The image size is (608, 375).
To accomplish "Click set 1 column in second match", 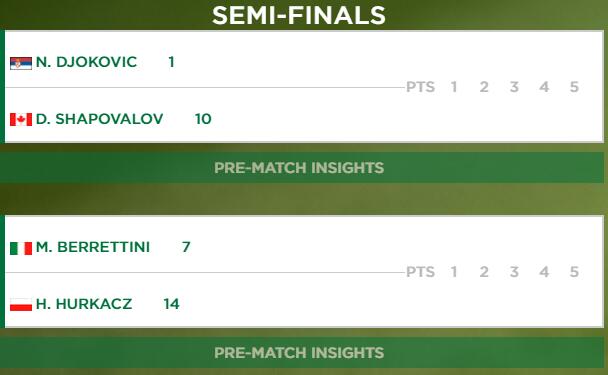I will click(x=454, y=272).
